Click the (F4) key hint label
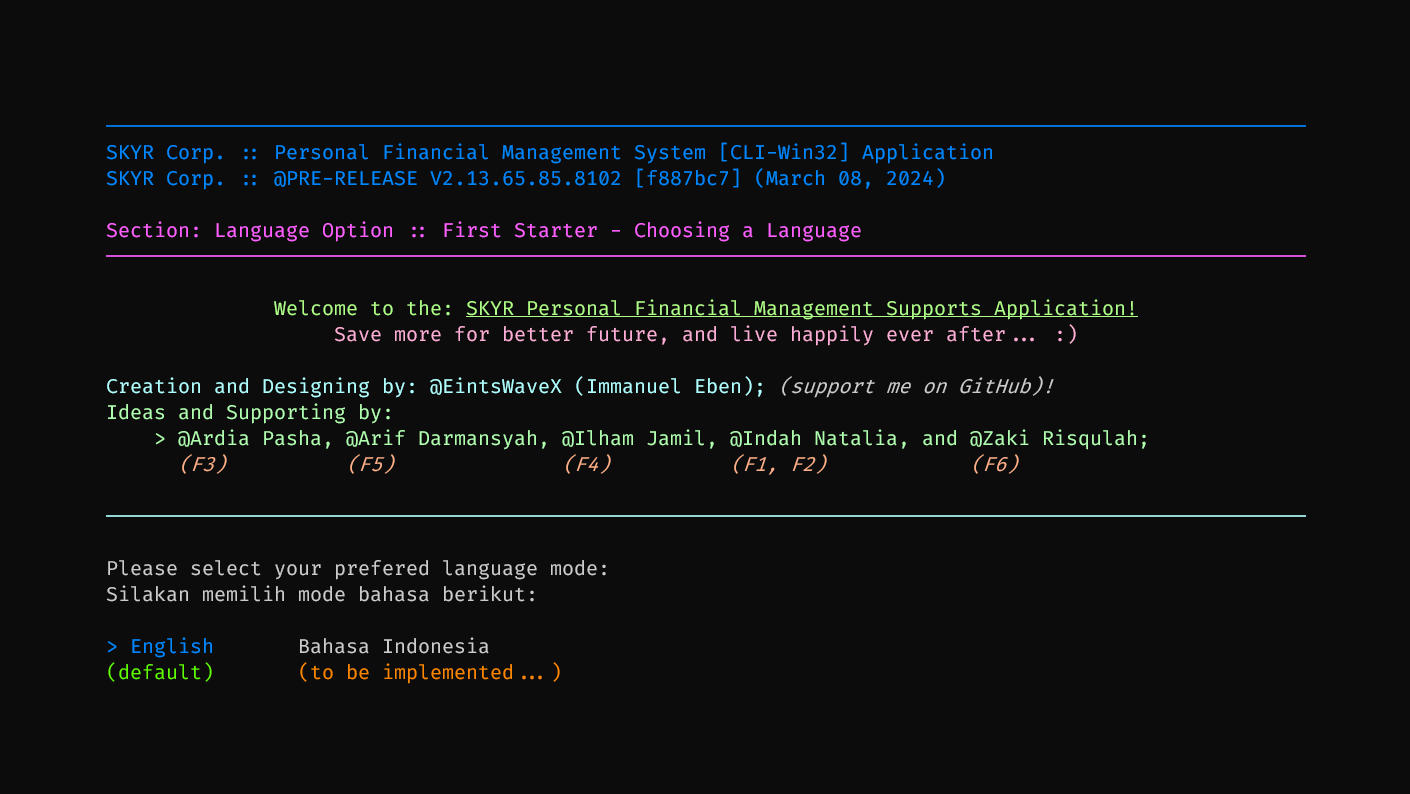 [x=588, y=464]
